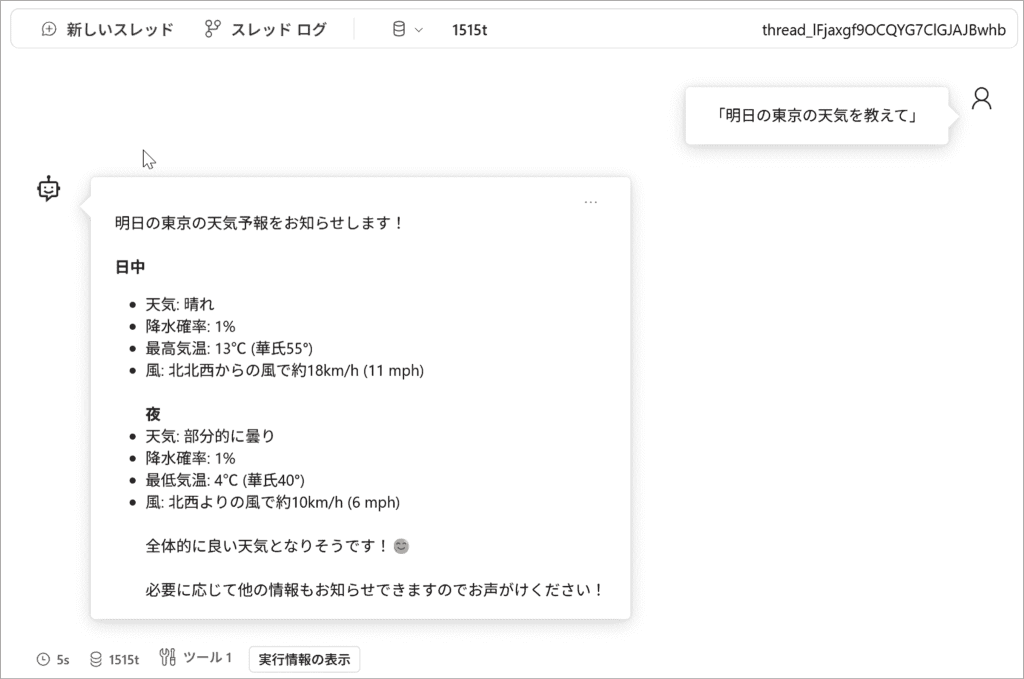
Task: Click the new thread plus-bubble icon
Action: 49,30
